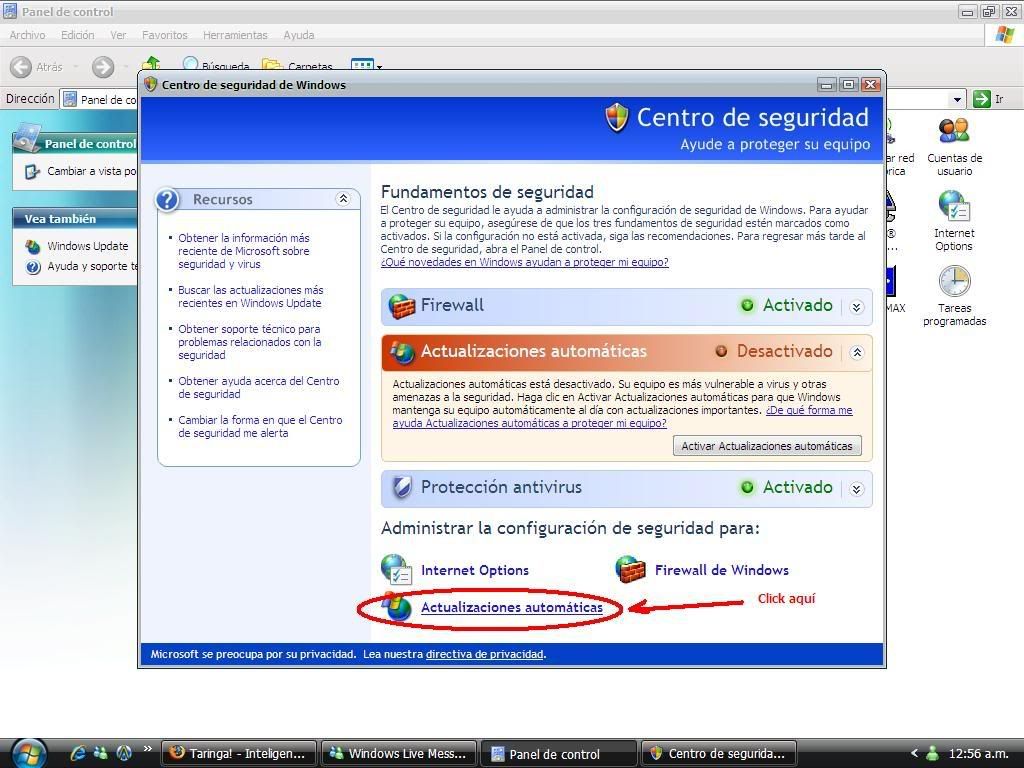Click Activar Actualizaciones automáticas button
The width and height of the screenshot is (1024, 768).
tap(767, 446)
